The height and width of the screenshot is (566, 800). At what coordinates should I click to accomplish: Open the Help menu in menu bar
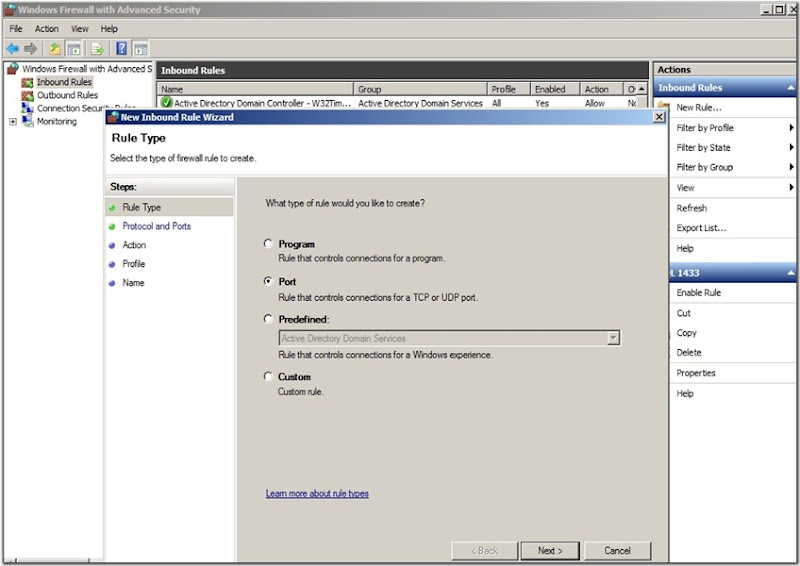[109, 29]
